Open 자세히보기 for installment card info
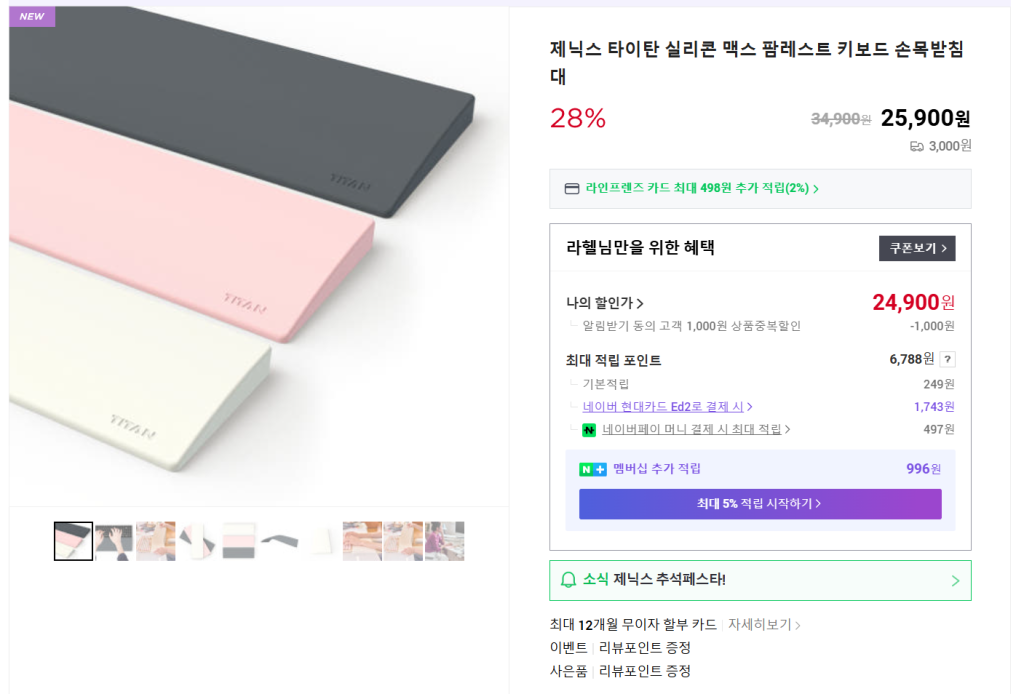Screen dimensions: 1024x694 pos(764,625)
